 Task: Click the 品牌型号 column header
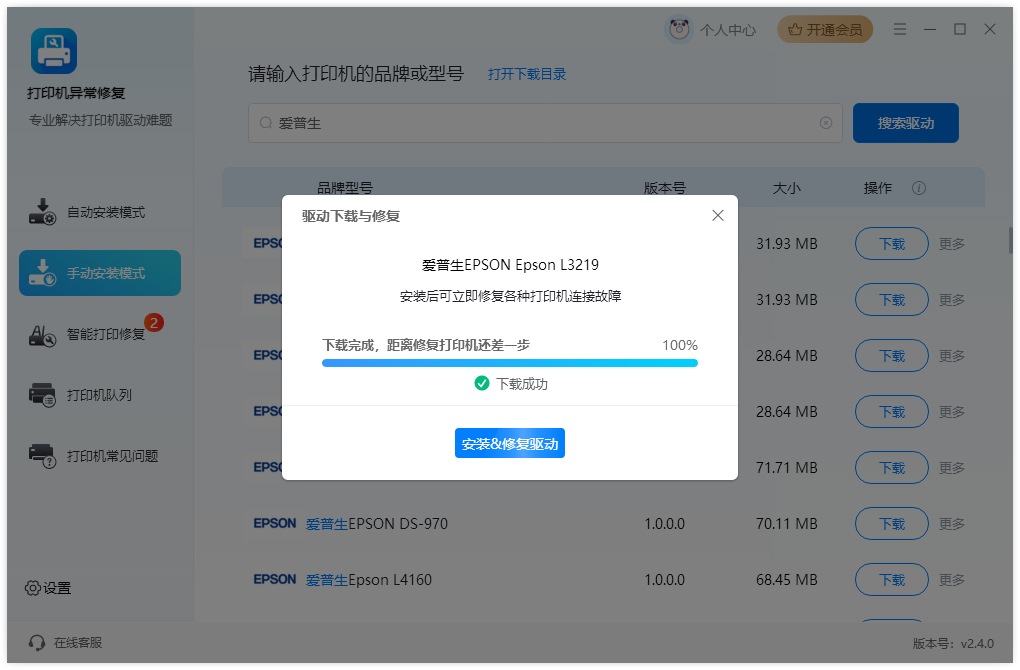pos(345,188)
